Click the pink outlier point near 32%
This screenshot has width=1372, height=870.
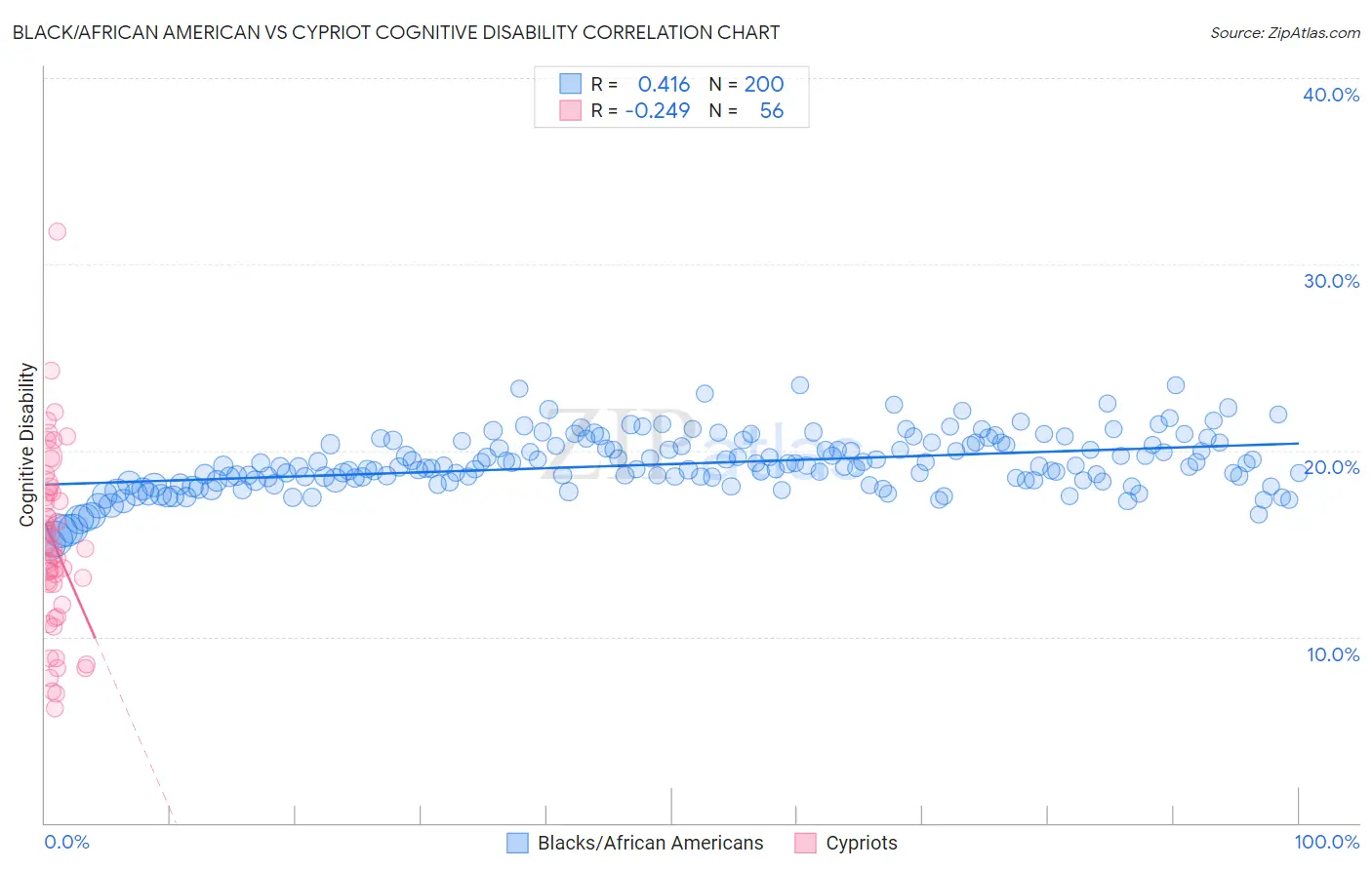tap(58, 231)
